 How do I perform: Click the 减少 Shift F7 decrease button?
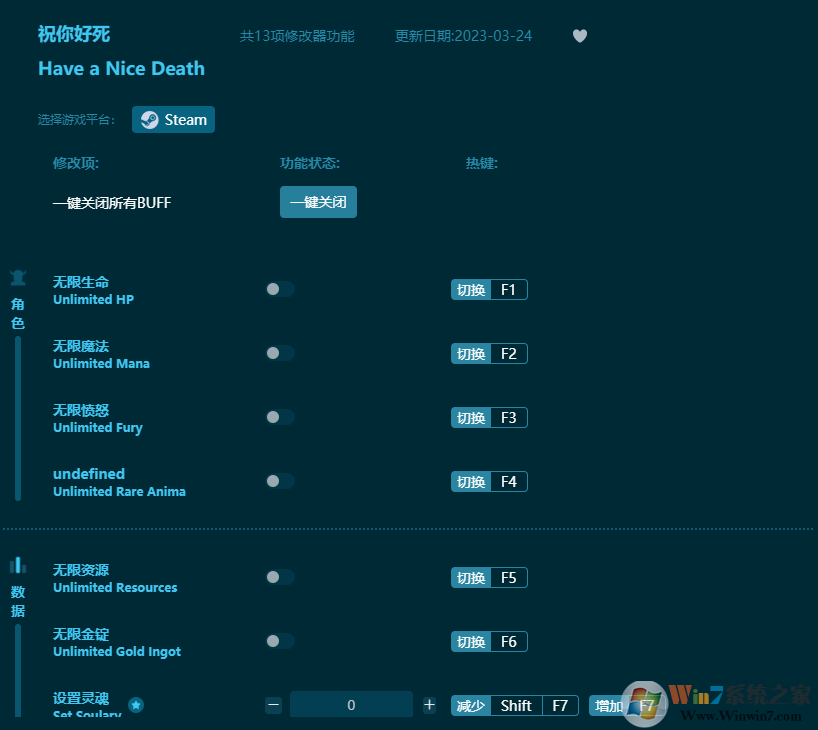(514, 705)
